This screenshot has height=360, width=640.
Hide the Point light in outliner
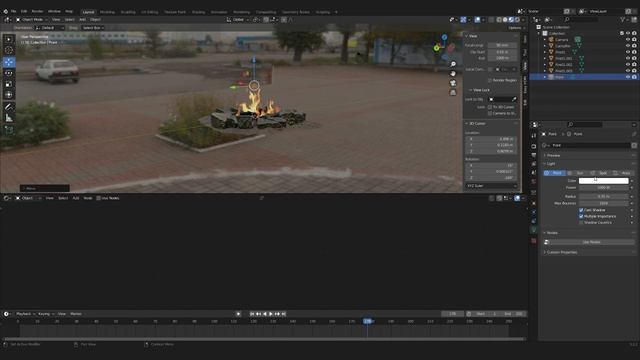coord(628,77)
